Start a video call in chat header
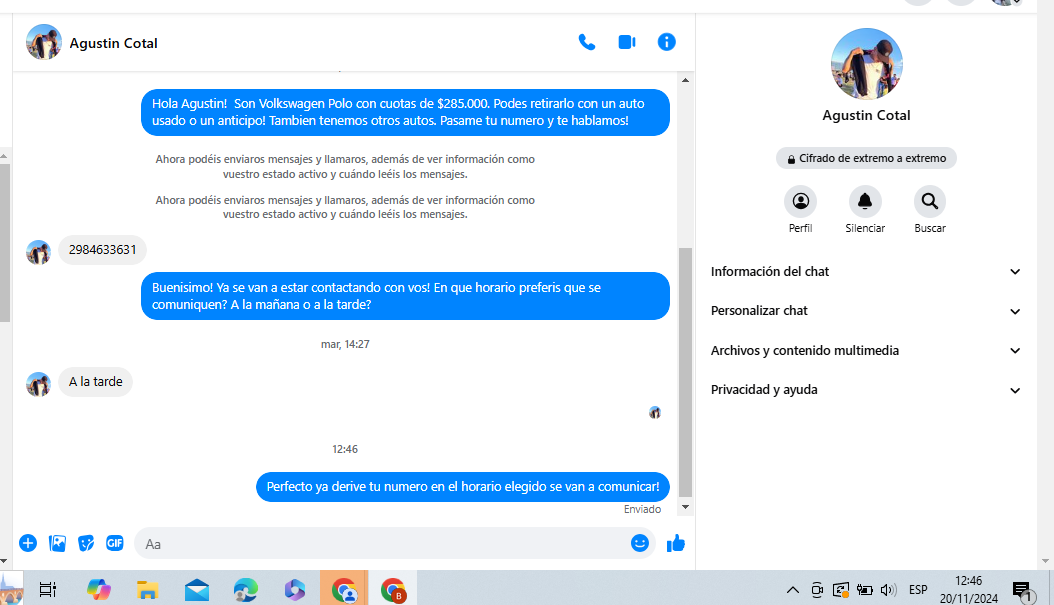Viewport: 1054px width, 605px height. 627,42
